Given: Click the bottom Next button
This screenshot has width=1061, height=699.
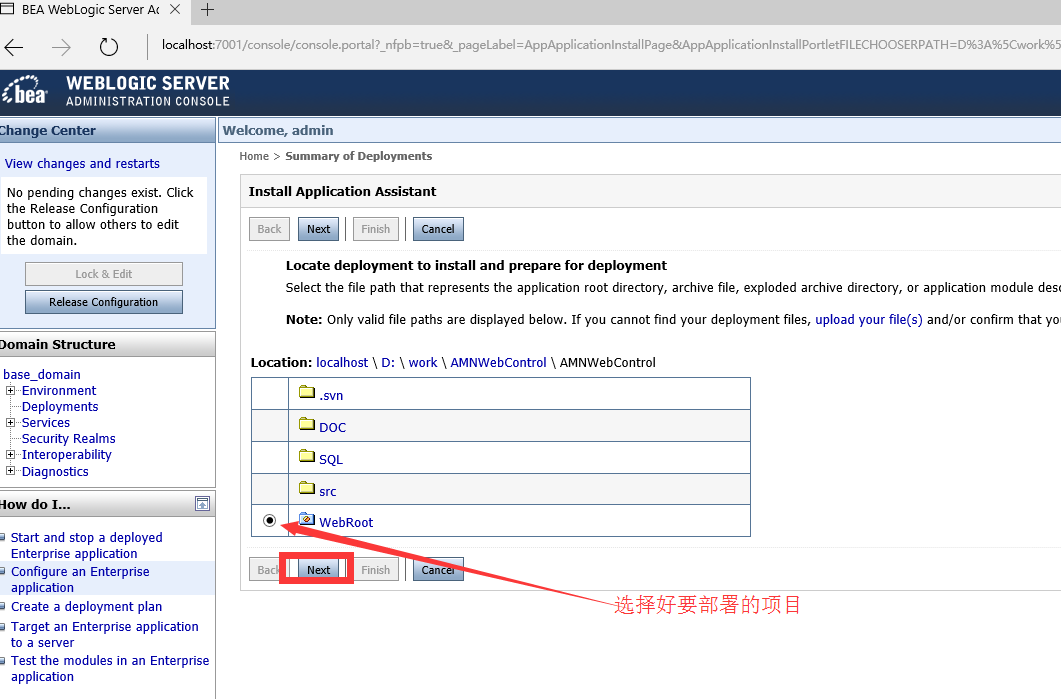Looking at the screenshot, I should click(318, 570).
